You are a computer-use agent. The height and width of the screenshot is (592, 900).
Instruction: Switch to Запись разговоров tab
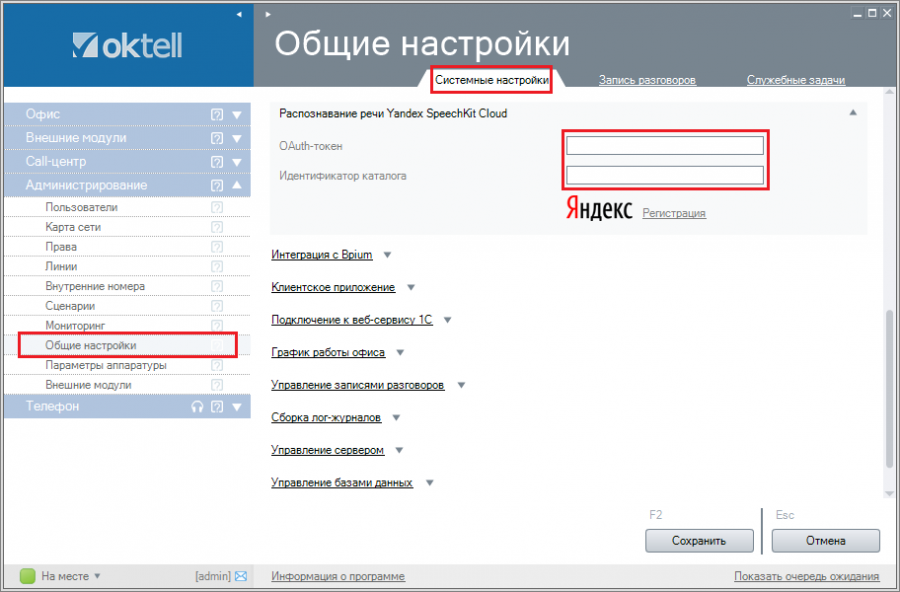[647, 80]
